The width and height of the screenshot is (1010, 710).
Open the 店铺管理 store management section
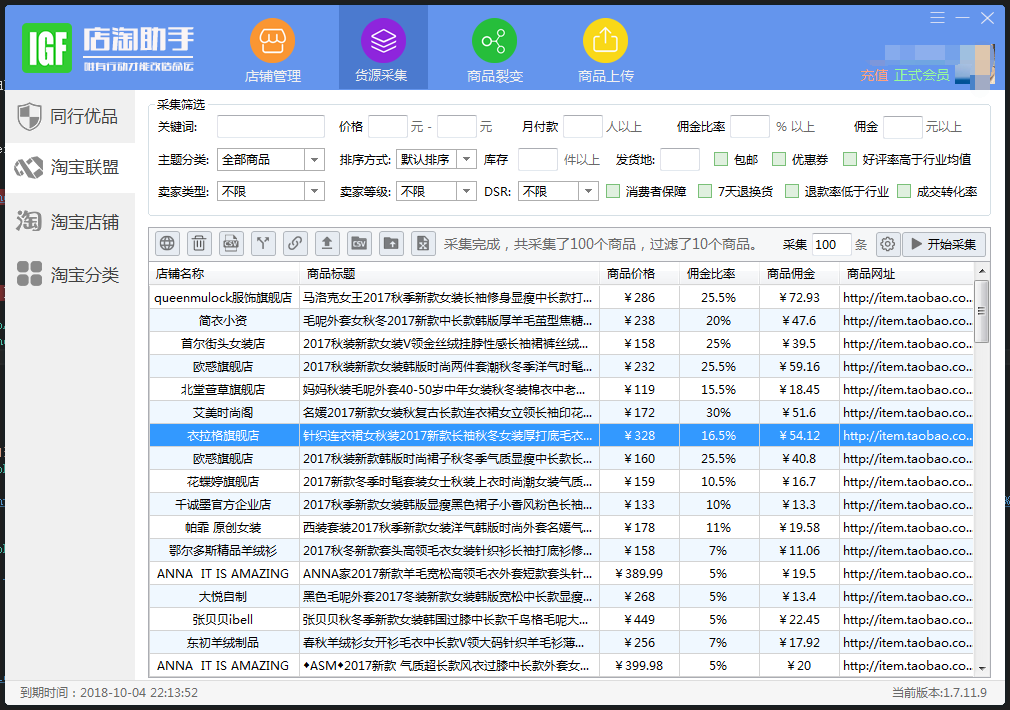click(272, 51)
